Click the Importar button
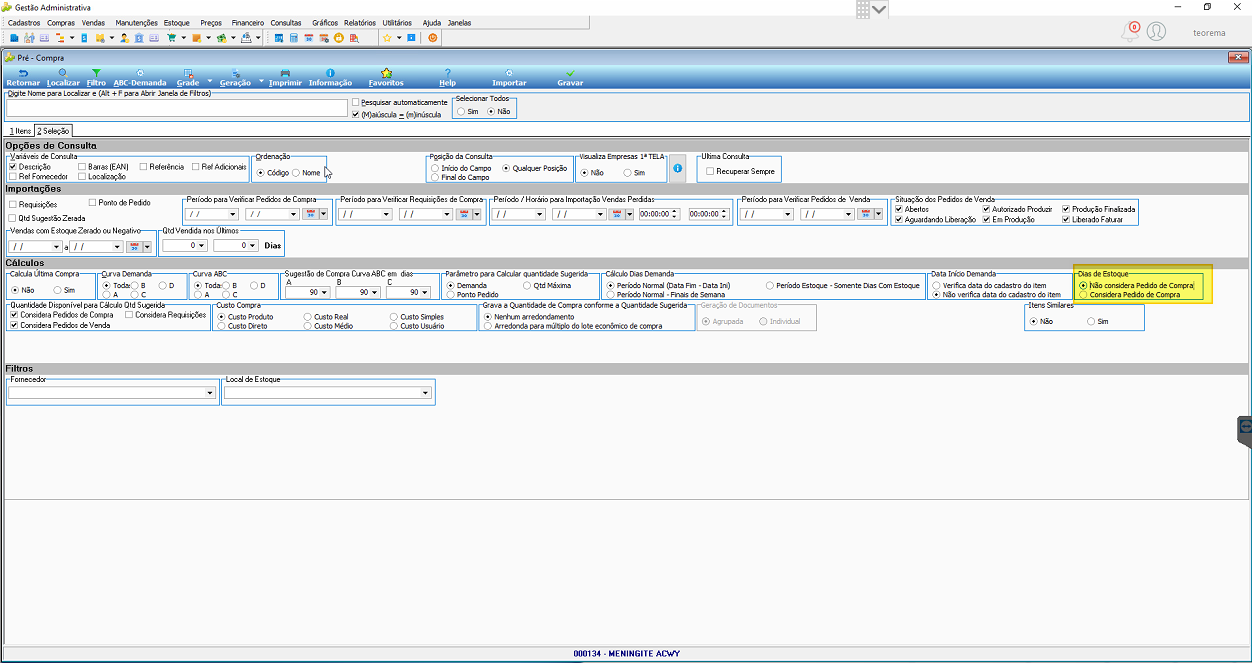 (509, 78)
